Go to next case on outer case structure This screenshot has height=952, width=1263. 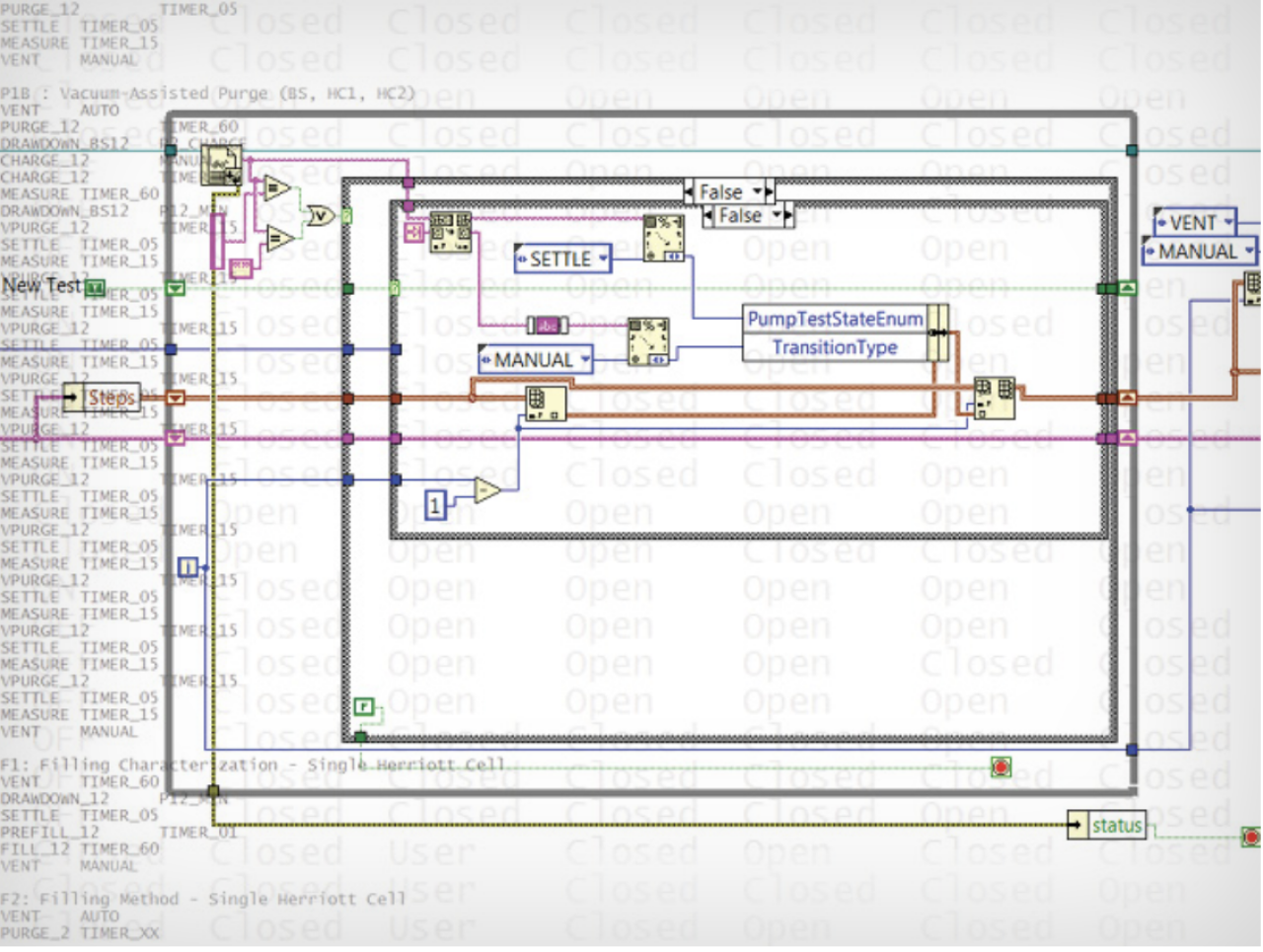[x=770, y=191]
